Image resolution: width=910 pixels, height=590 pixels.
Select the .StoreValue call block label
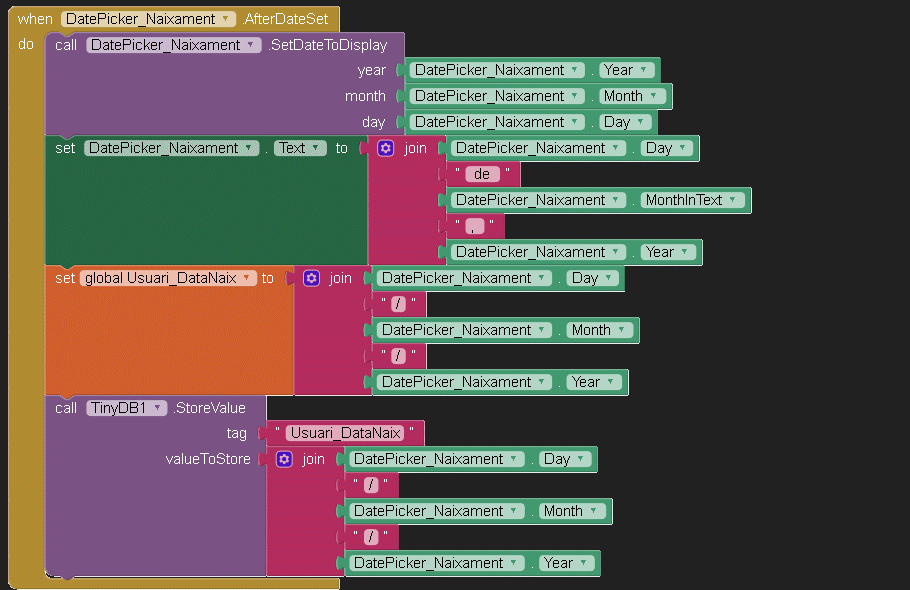tap(210, 408)
